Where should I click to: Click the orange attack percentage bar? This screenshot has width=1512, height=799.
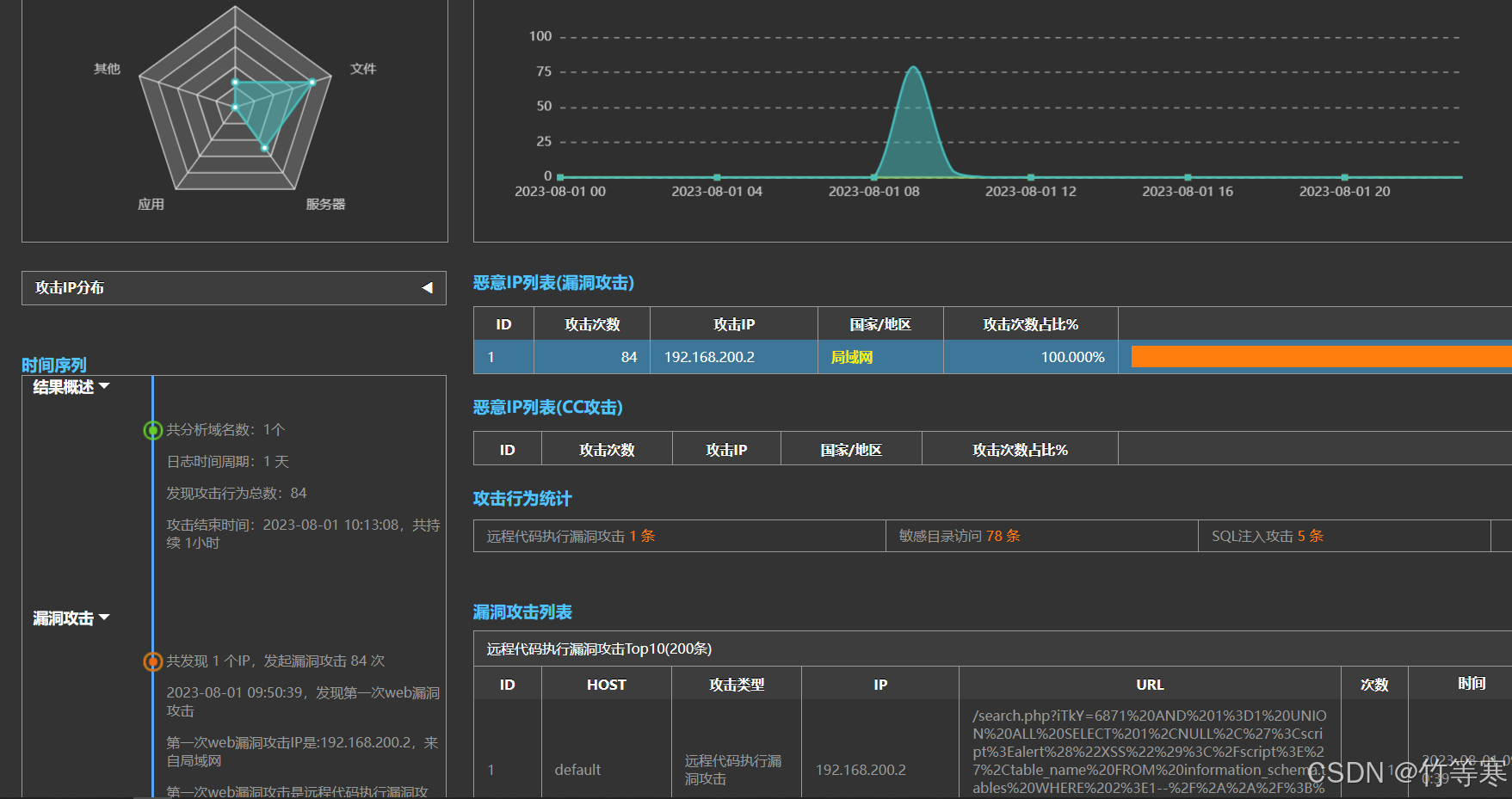tap(1321, 357)
